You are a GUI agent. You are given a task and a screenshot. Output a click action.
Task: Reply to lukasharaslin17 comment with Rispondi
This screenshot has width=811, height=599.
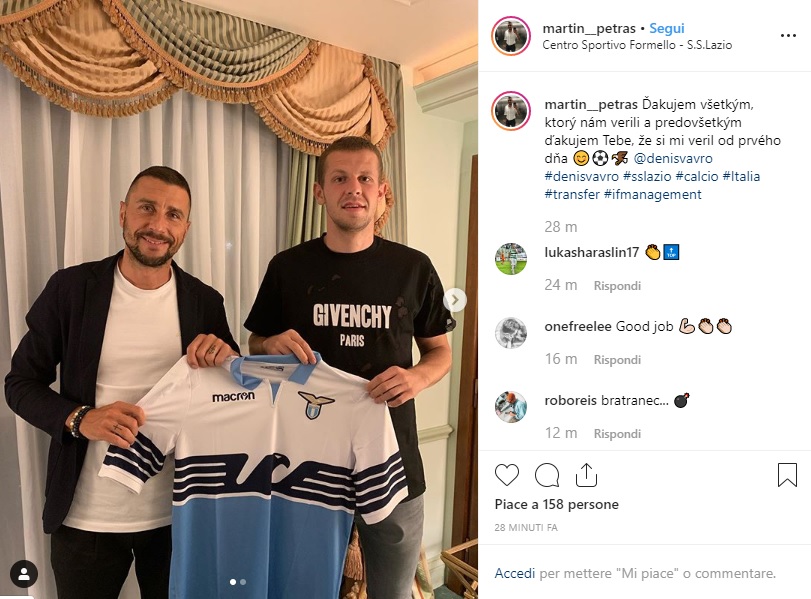pyautogui.click(x=617, y=286)
